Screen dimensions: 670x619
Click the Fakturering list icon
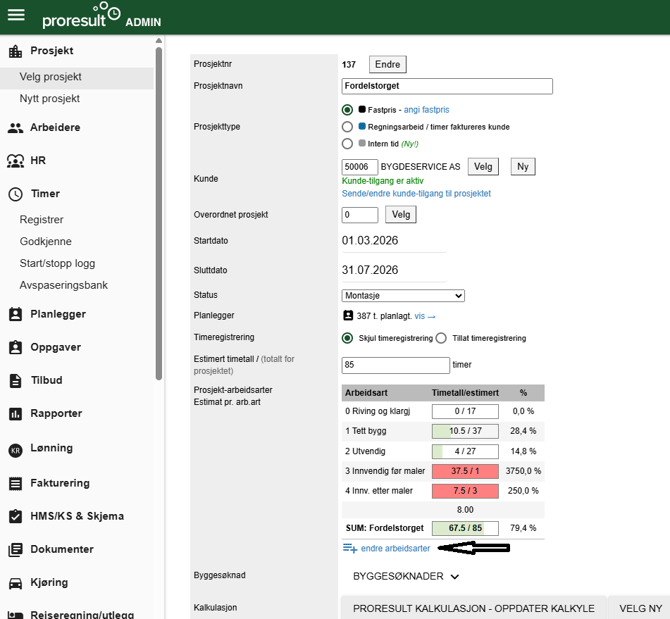(15, 484)
